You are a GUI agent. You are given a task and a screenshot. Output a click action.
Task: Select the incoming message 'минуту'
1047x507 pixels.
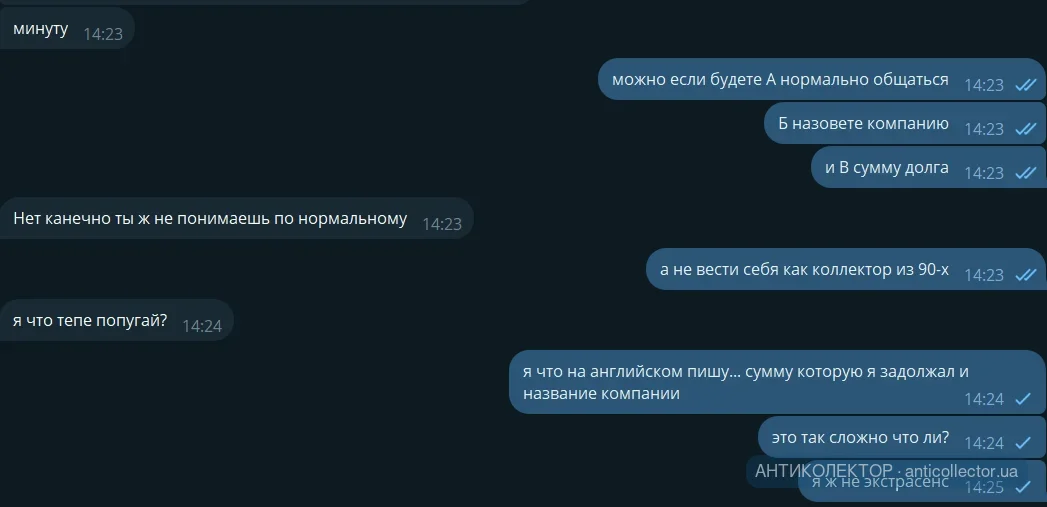67,29
